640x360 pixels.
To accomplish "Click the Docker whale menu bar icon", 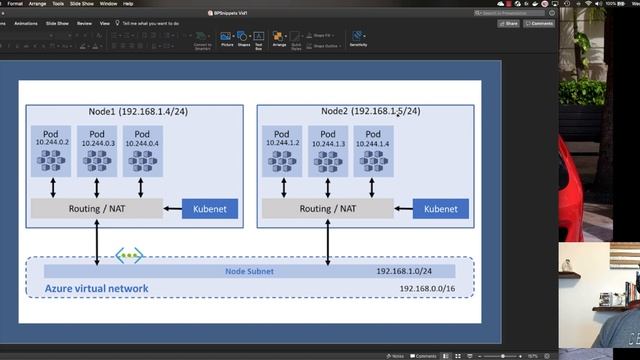I will [535, 4].
